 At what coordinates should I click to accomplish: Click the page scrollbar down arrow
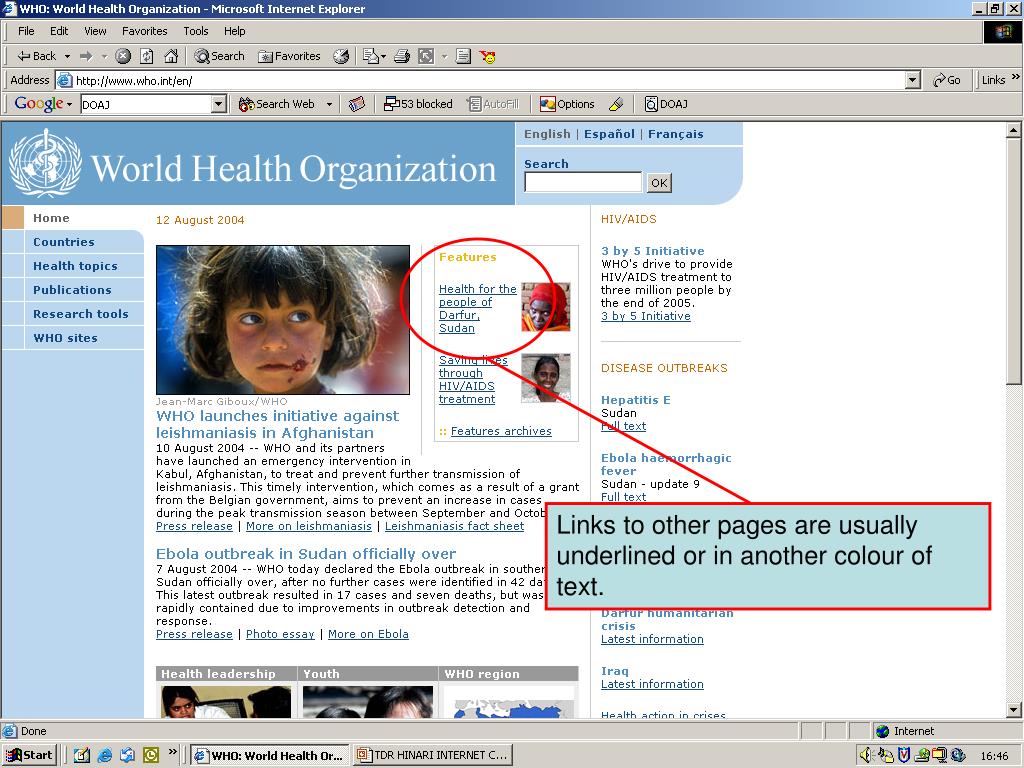[x=1013, y=710]
